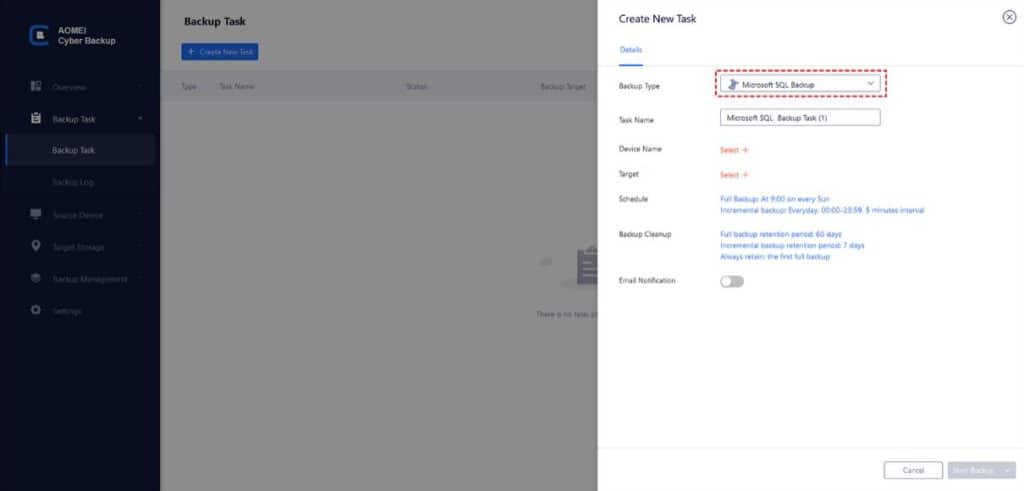Open the Backup Task submenu item
This screenshot has height=491, width=1024.
(80, 150)
